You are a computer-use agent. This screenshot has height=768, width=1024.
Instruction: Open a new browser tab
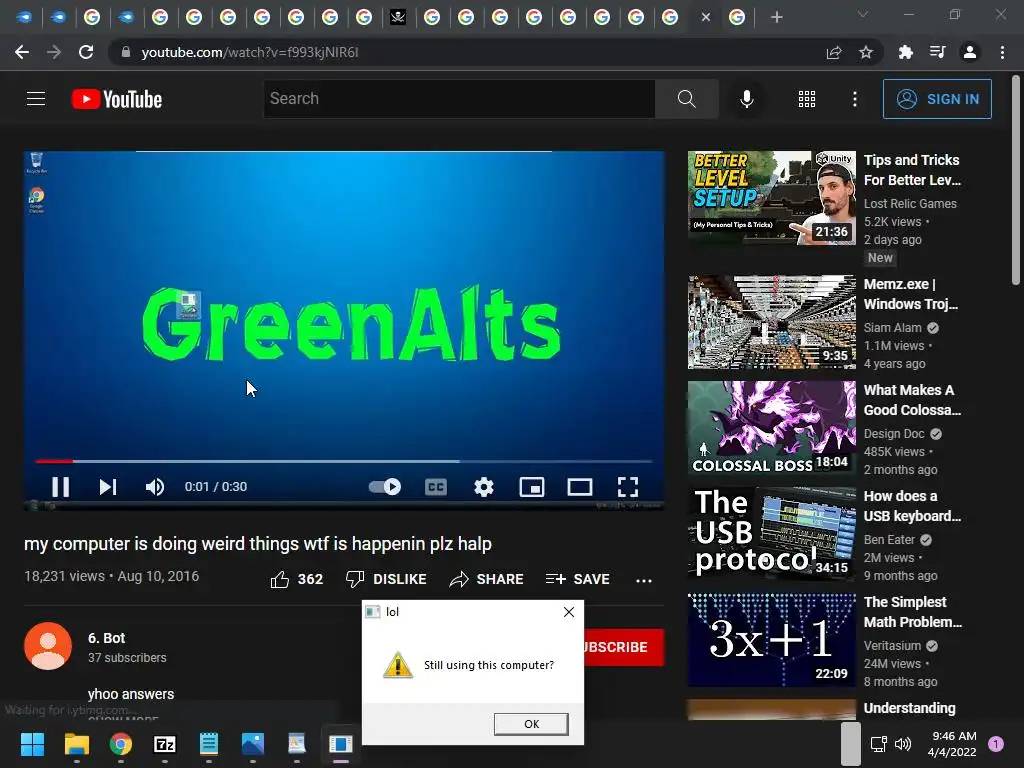coord(776,17)
